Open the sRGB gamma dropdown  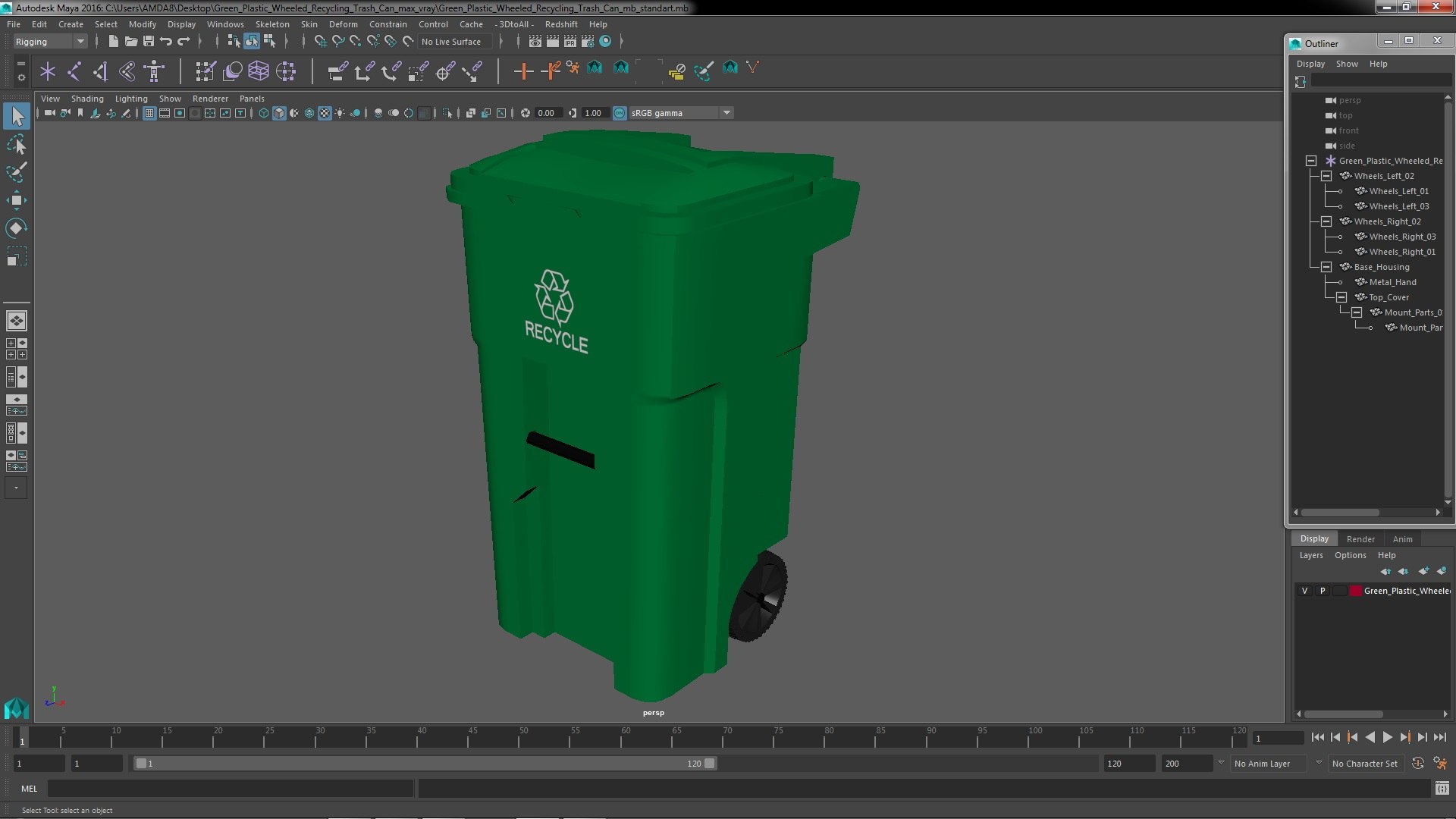tap(681, 113)
